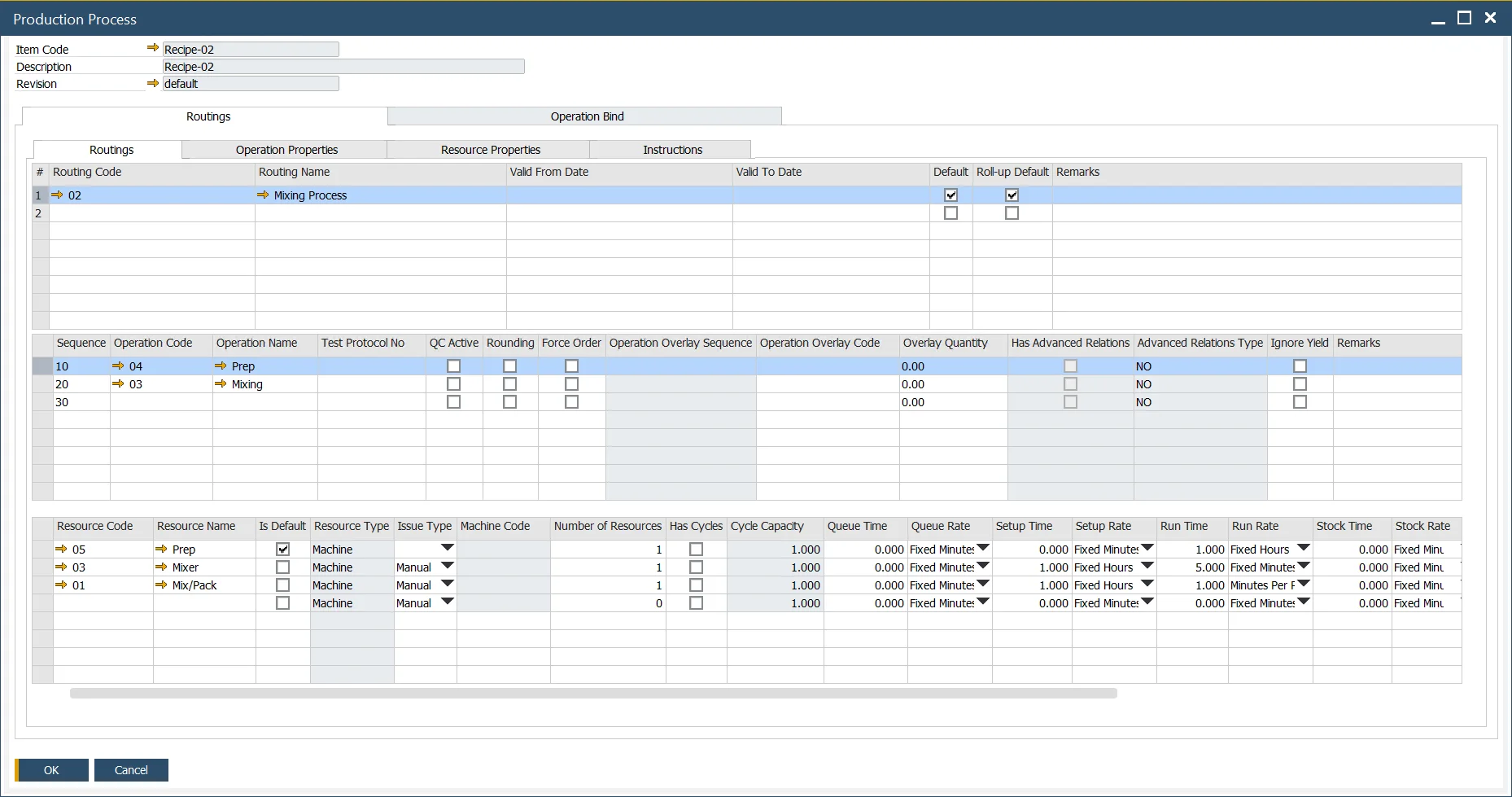Open the routing code 02 link arrow
The height and width of the screenshot is (797, 1512).
57,195
